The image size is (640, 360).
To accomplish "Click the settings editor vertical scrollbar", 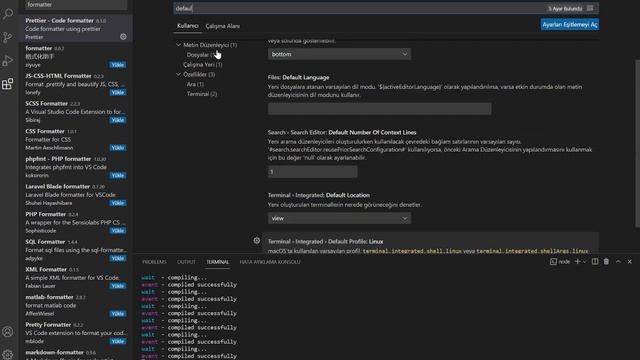I will click(x=638, y=144).
